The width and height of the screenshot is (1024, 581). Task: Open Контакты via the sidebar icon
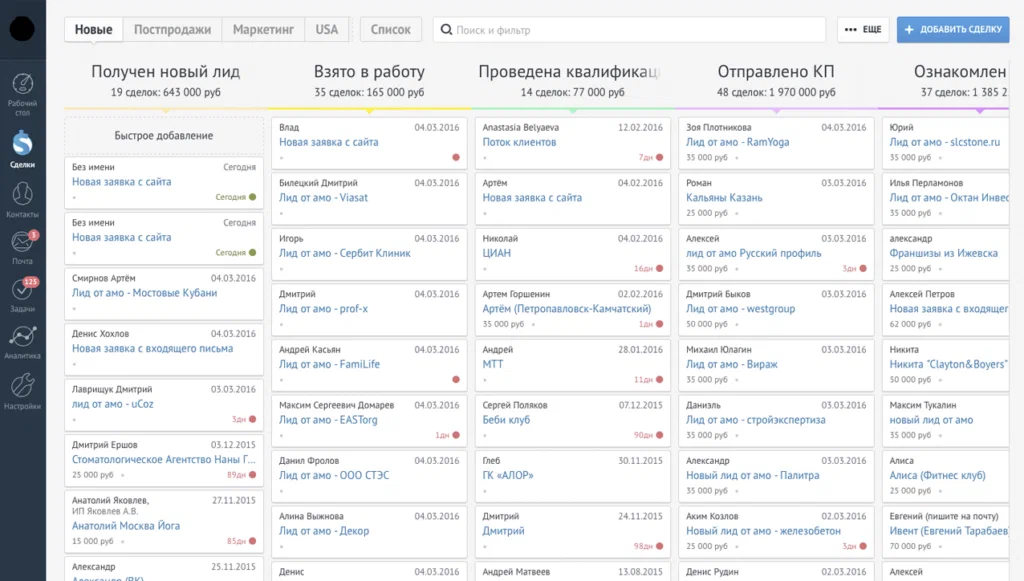[x=22, y=192]
